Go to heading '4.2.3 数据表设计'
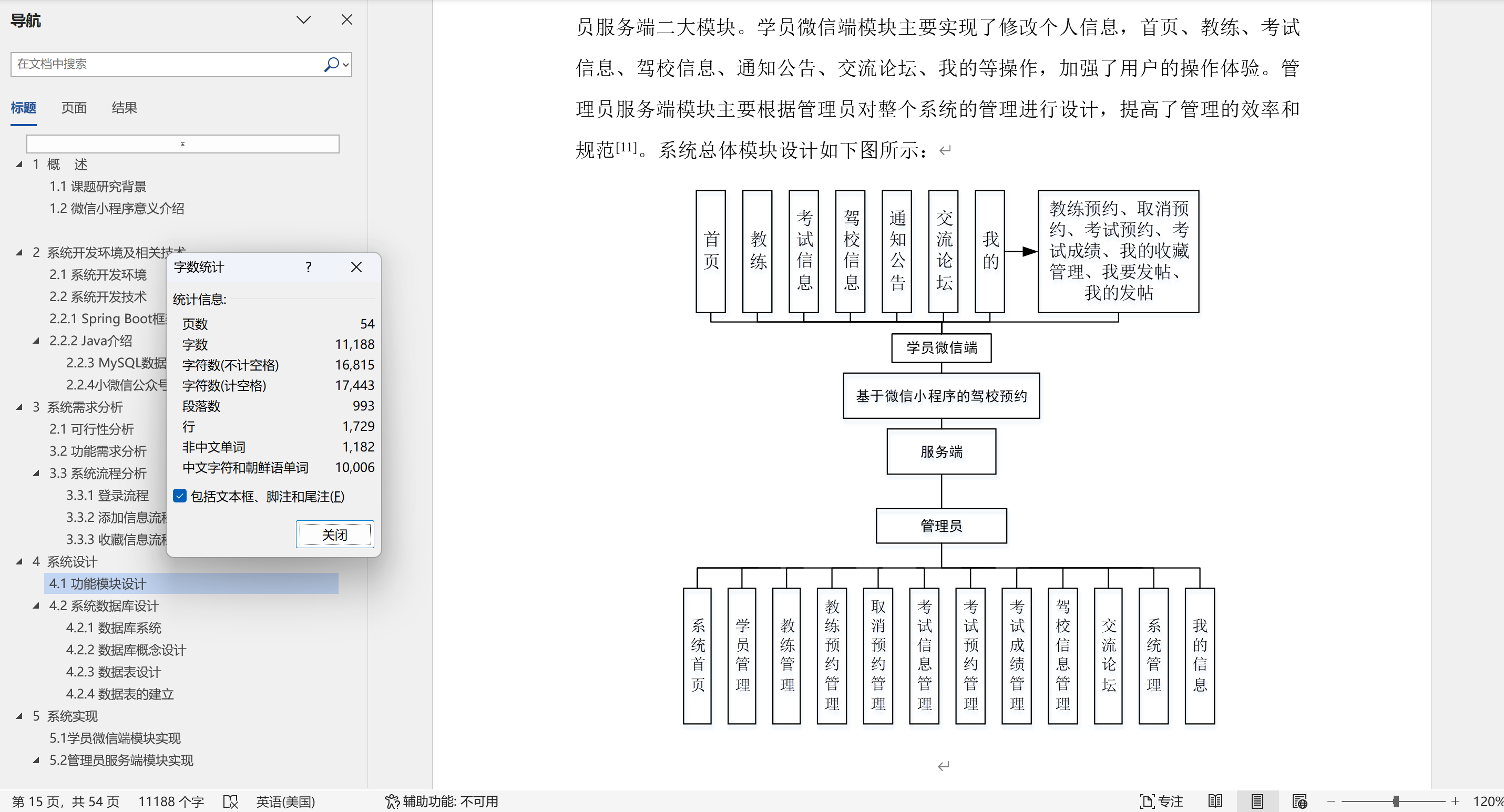 coord(113,673)
